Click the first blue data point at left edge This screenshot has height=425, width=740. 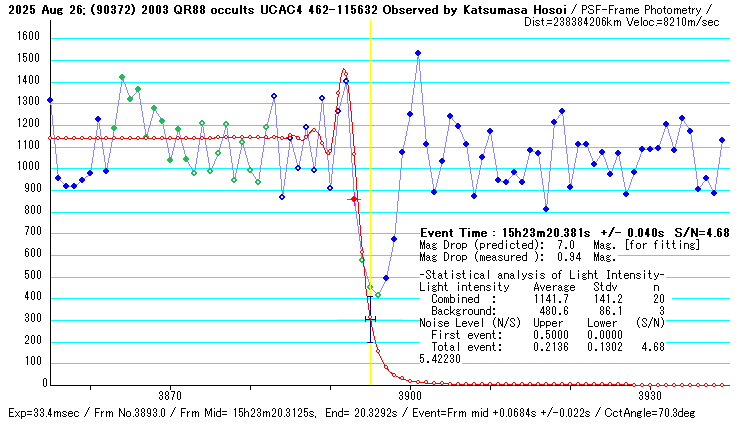(50, 101)
